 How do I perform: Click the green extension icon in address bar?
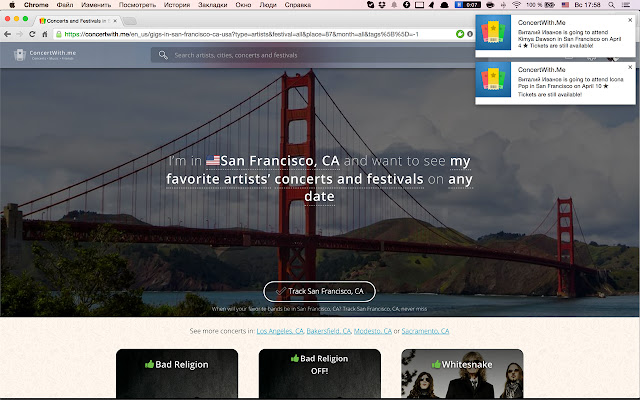pos(460,34)
